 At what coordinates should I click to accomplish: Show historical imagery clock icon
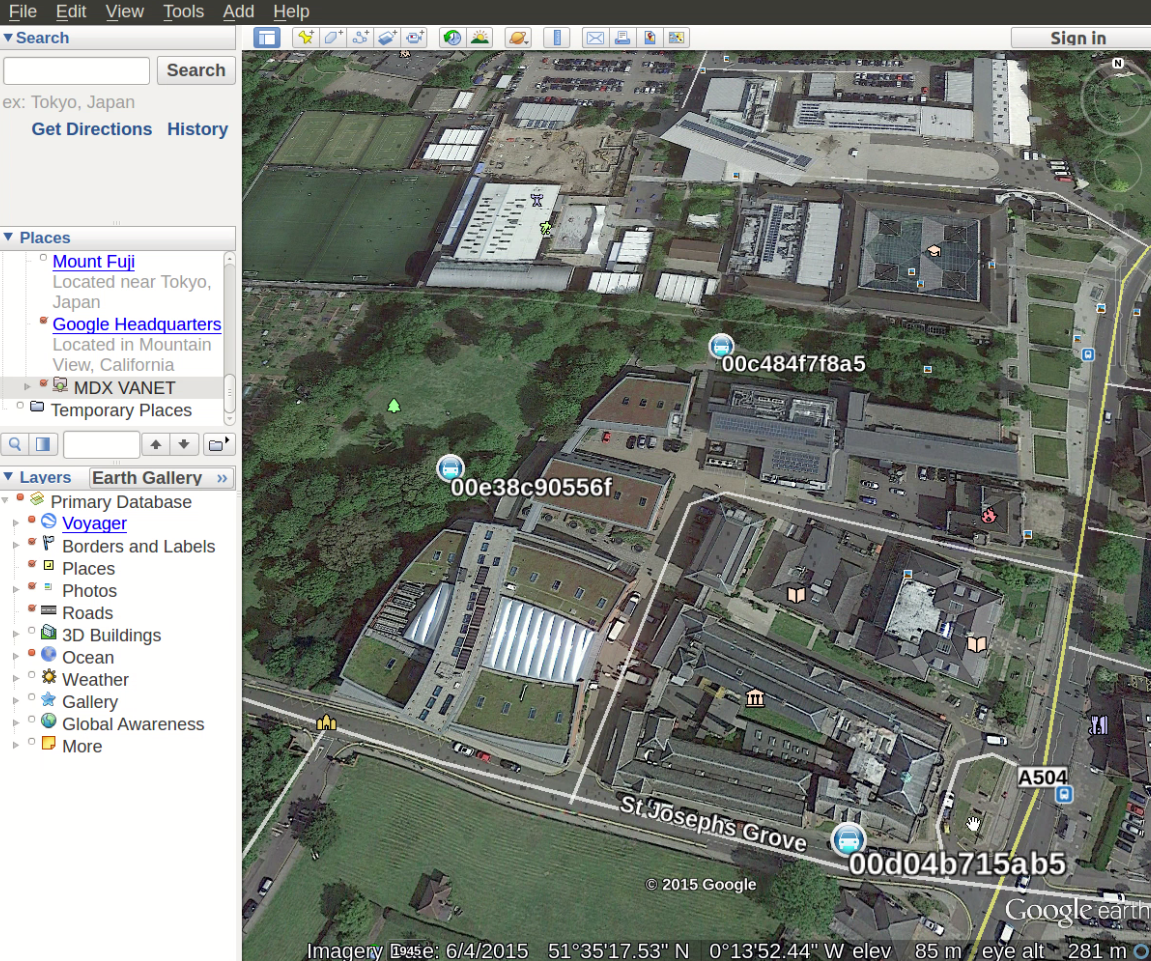click(x=452, y=37)
